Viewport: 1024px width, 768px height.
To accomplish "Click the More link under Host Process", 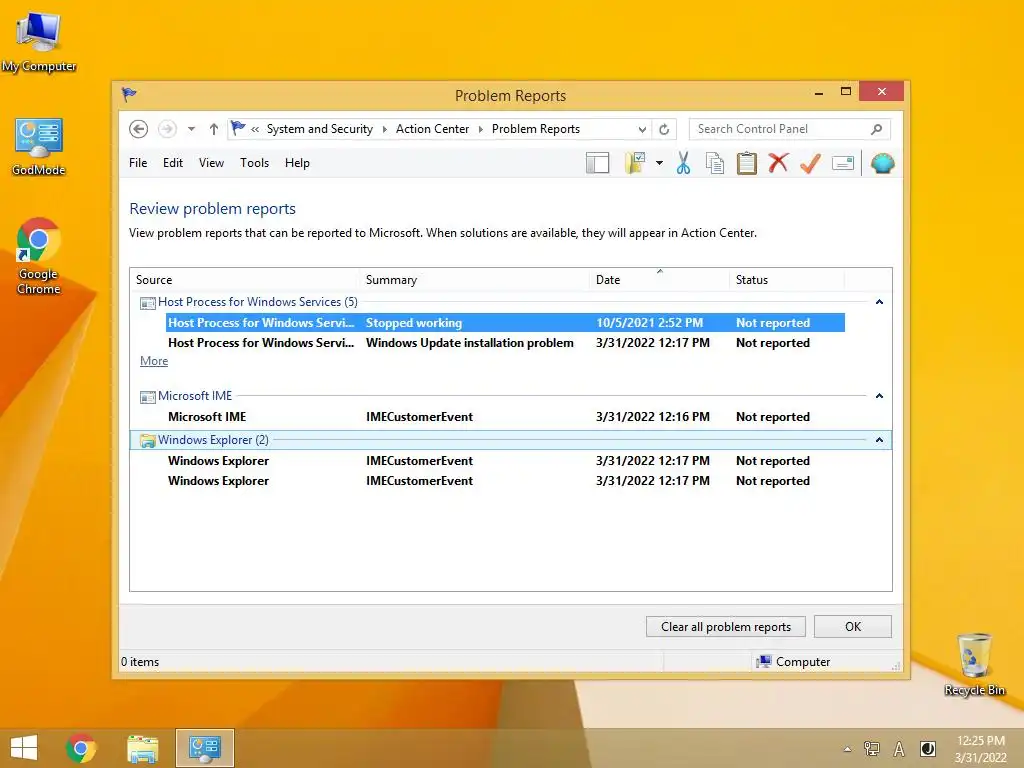I will coord(153,361).
